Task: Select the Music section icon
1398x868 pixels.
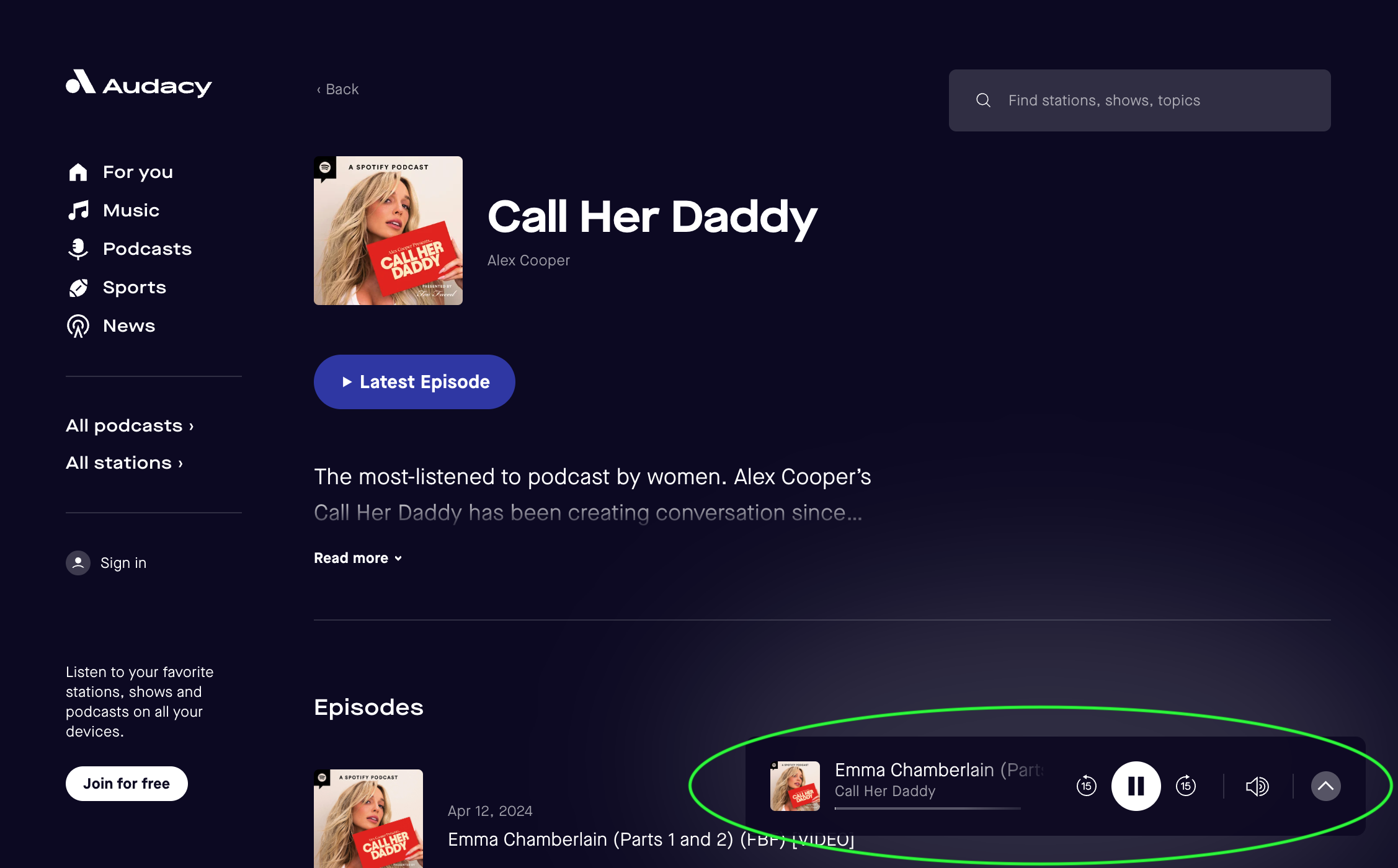Action: tap(78, 210)
